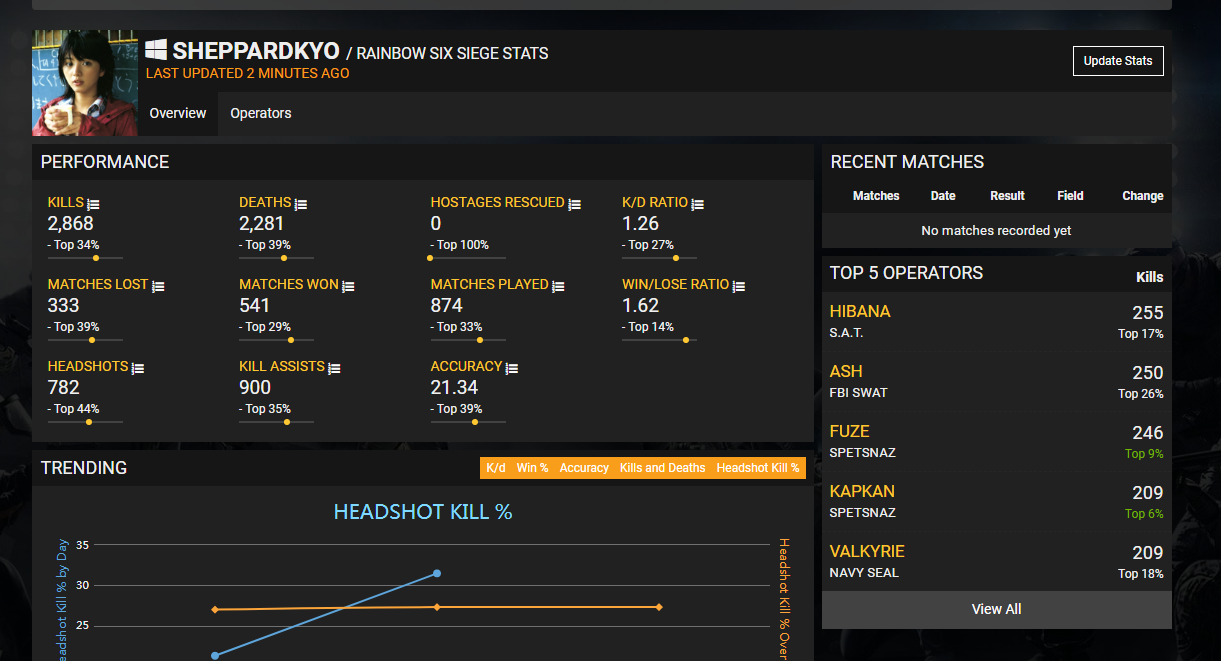Click the leaderboard icon beside Matches Lost
This screenshot has height=661, width=1221.
pyautogui.click(x=158, y=286)
